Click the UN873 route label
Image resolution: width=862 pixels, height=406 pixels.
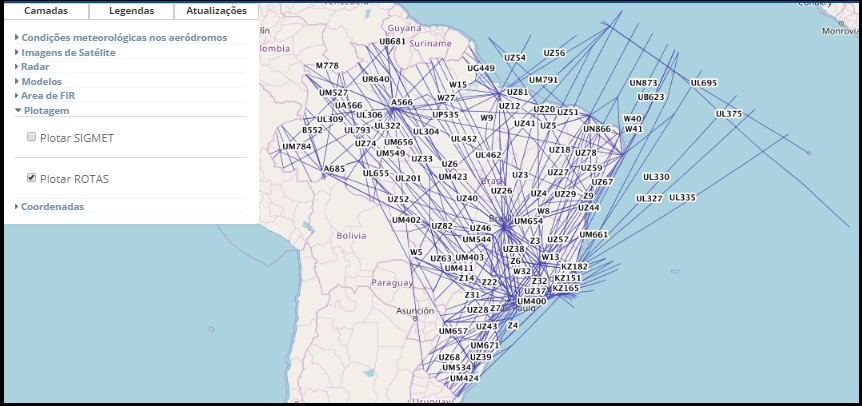(644, 83)
